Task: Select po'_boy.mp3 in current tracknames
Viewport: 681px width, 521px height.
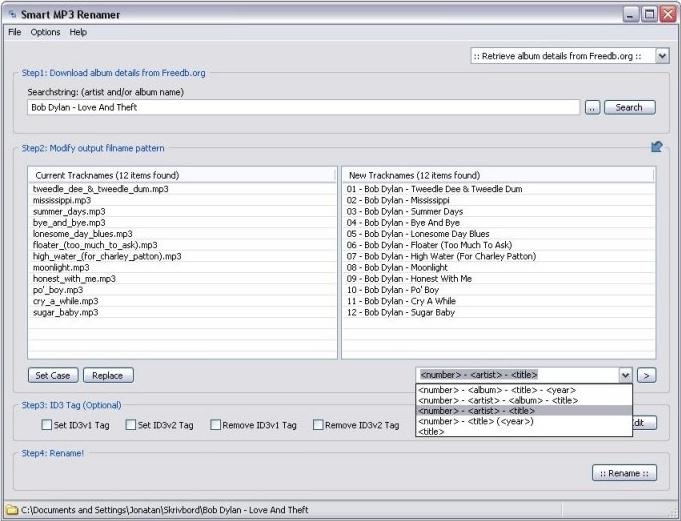Action: point(182,290)
